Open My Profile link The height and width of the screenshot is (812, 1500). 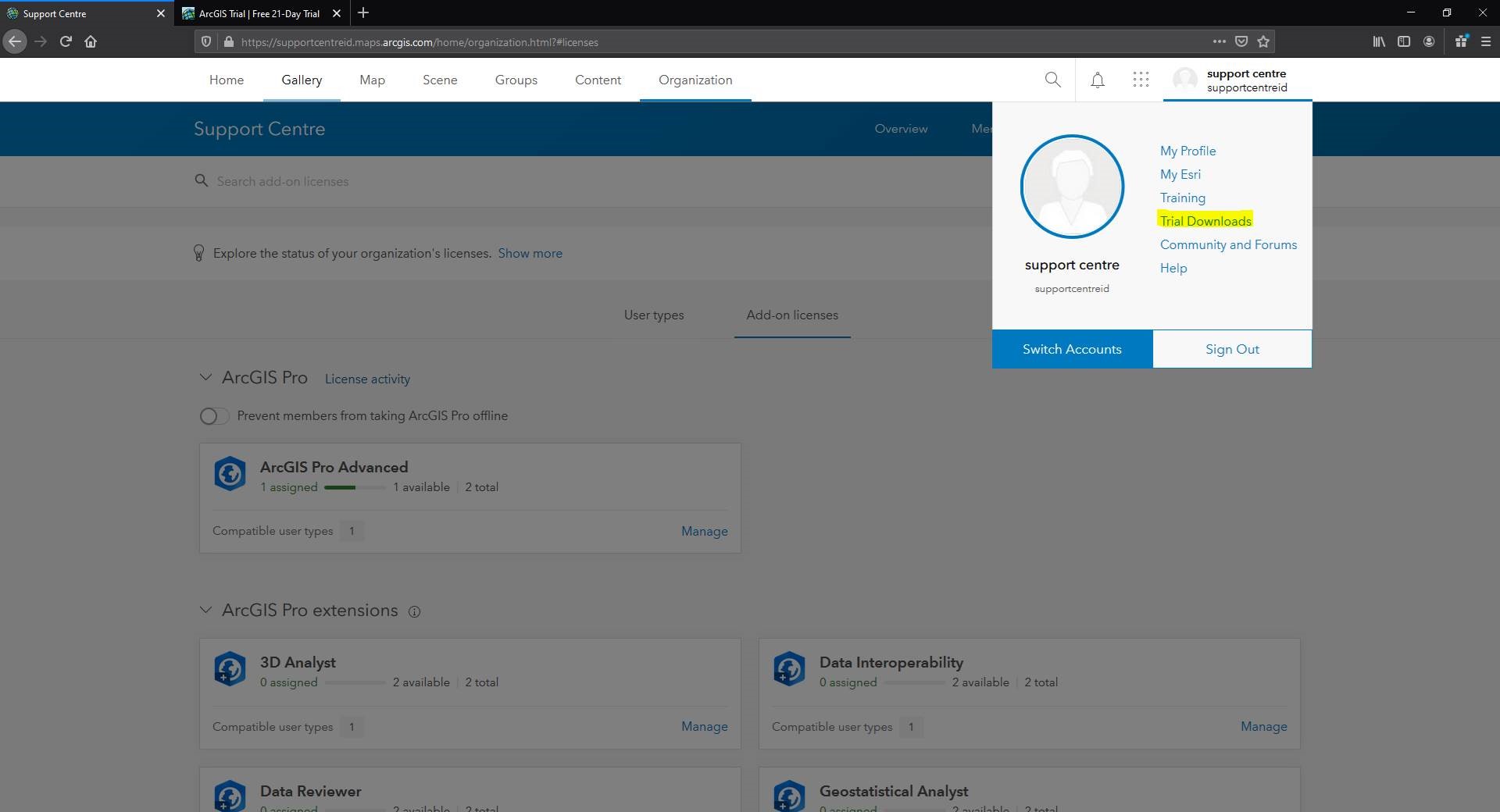click(1187, 151)
